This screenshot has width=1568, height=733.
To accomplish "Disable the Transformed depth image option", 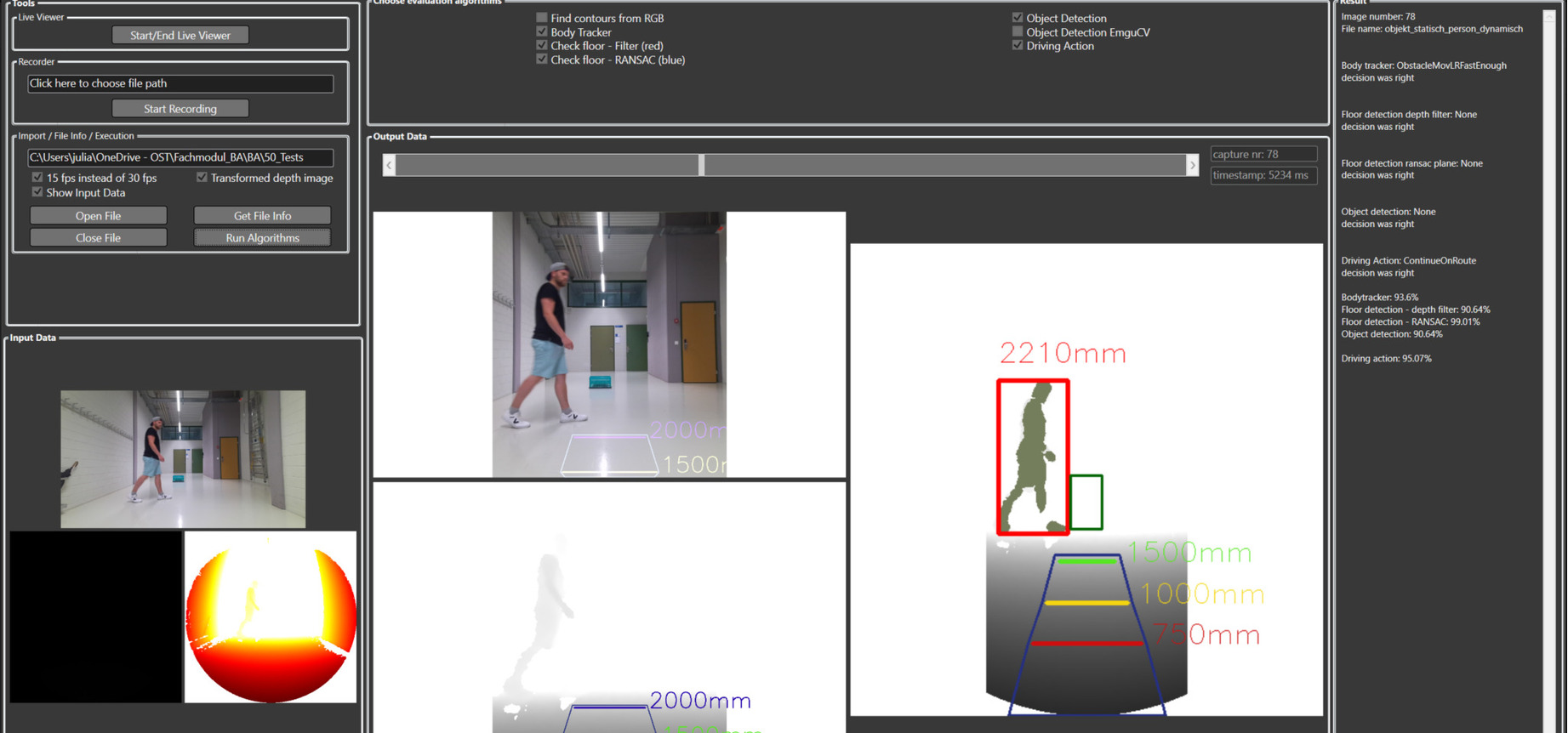I will point(202,178).
